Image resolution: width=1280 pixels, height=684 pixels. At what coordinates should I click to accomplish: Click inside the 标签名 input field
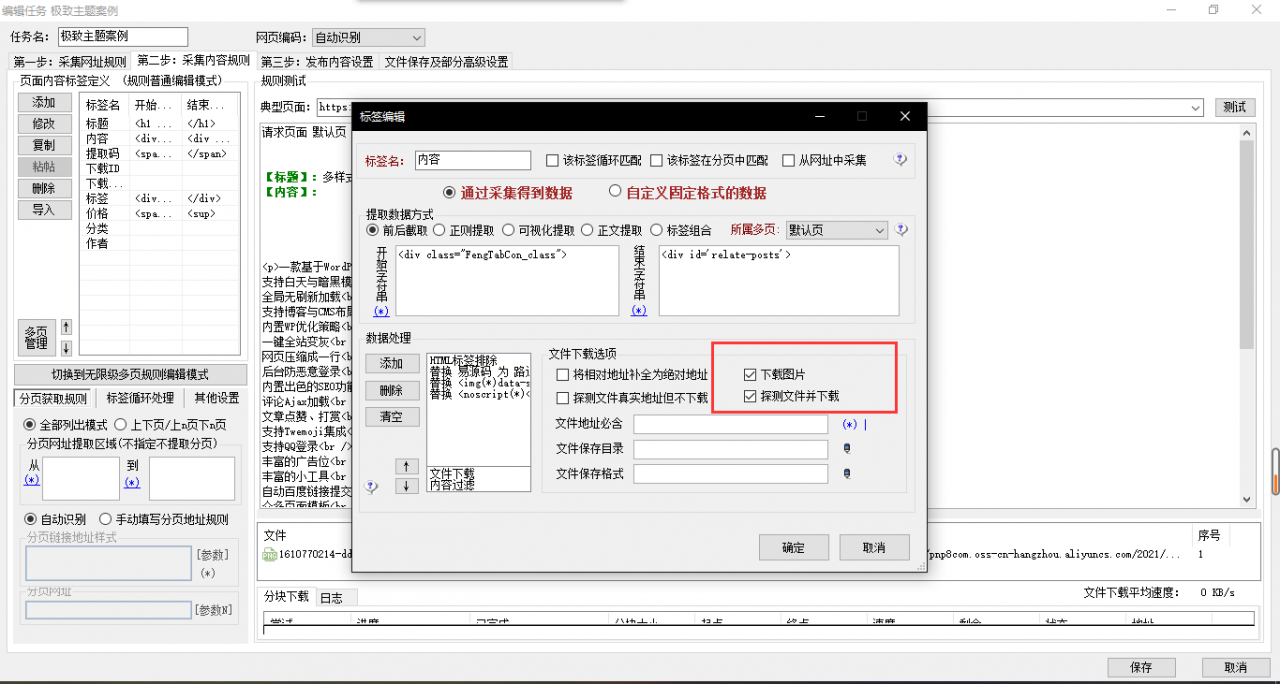pyautogui.click(x=472, y=160)
